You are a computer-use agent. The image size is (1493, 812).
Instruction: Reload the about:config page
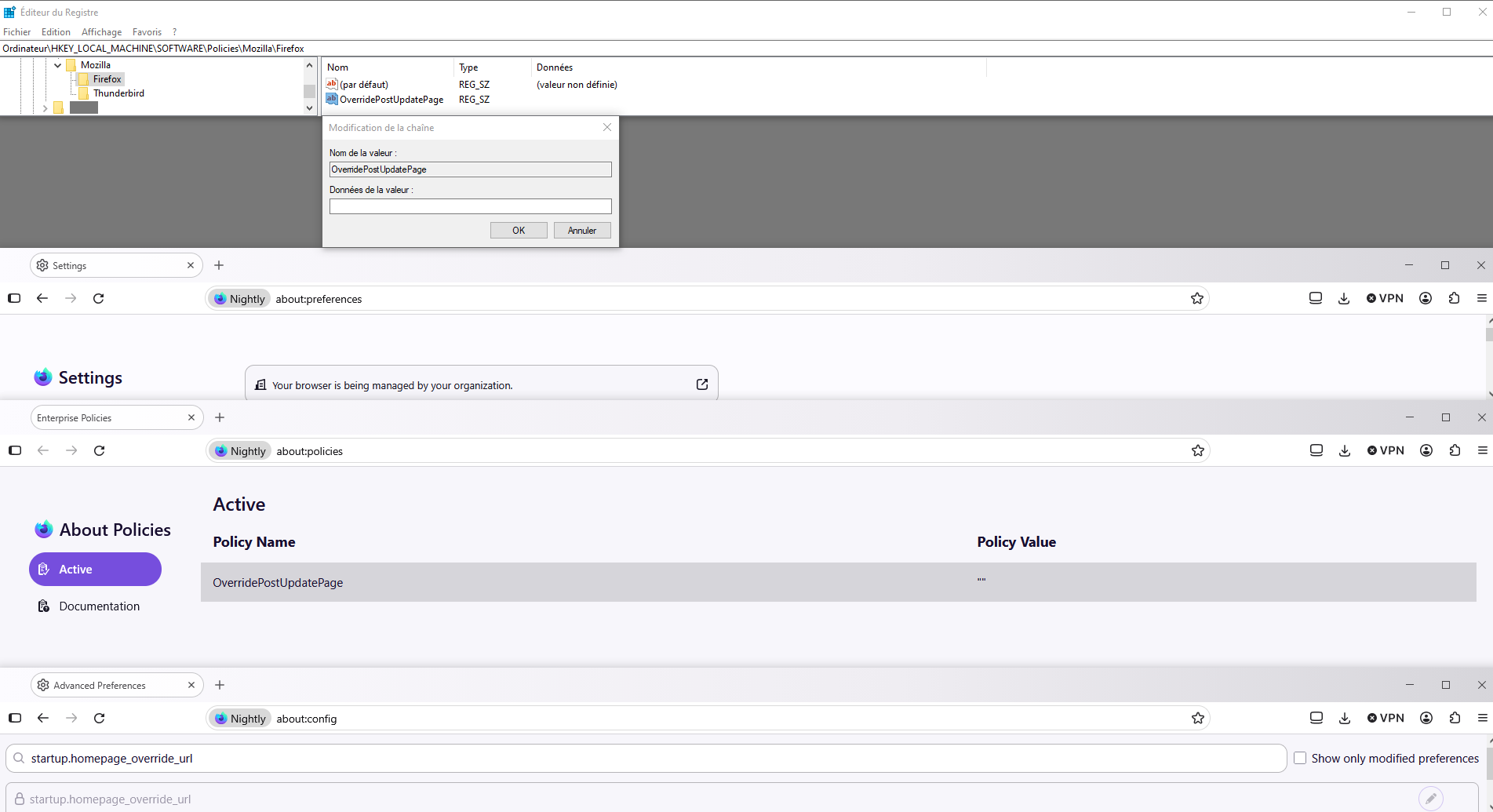click(100, 718)
